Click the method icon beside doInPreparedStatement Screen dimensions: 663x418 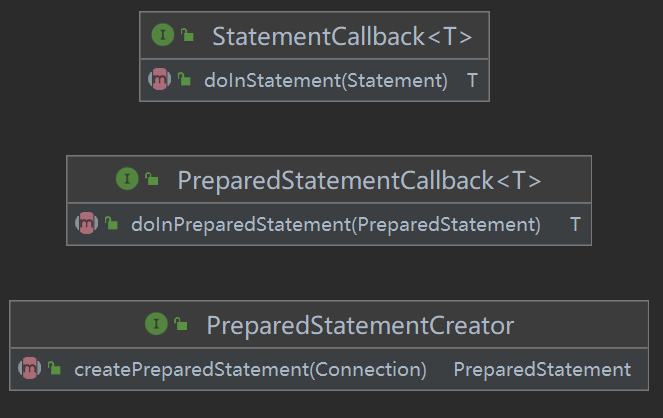click(x=87, y=224)
